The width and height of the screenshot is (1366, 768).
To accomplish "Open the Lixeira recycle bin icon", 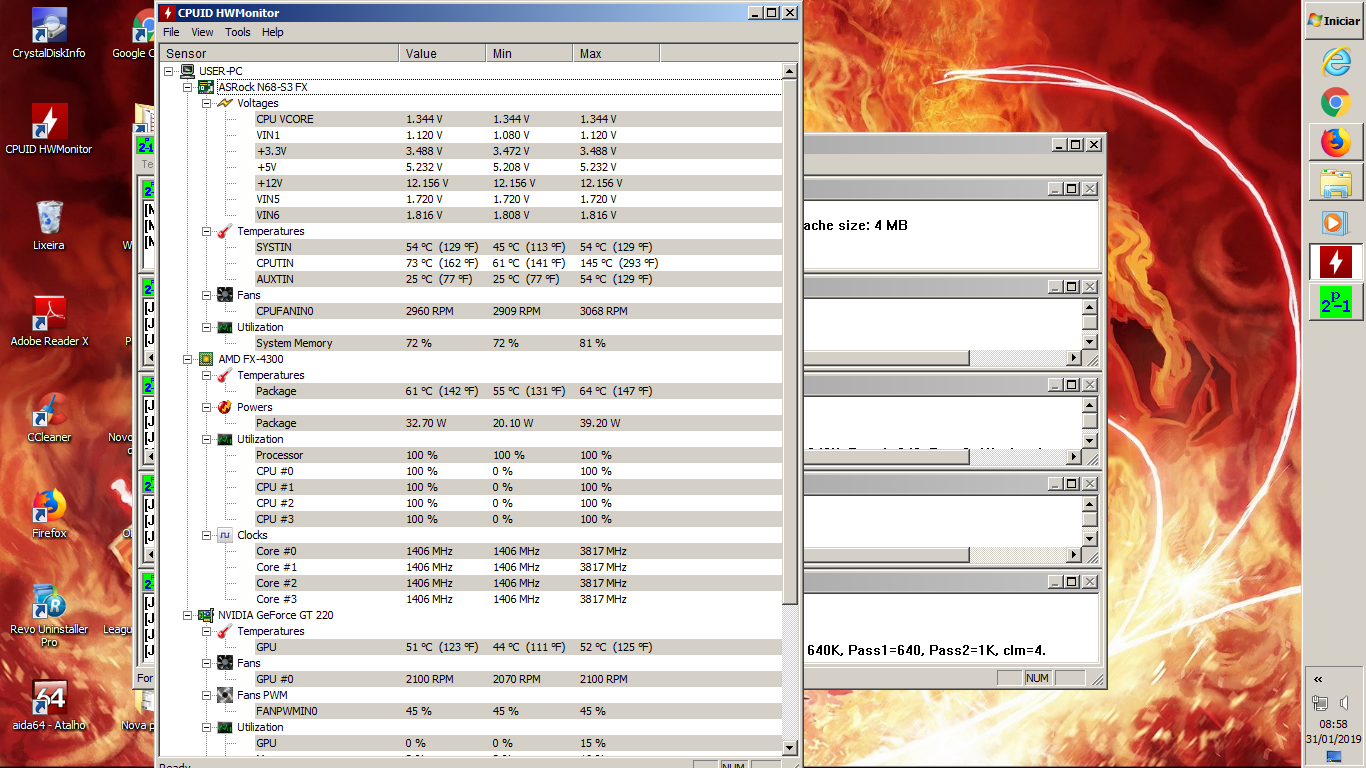I will click(x=49, y=225).
